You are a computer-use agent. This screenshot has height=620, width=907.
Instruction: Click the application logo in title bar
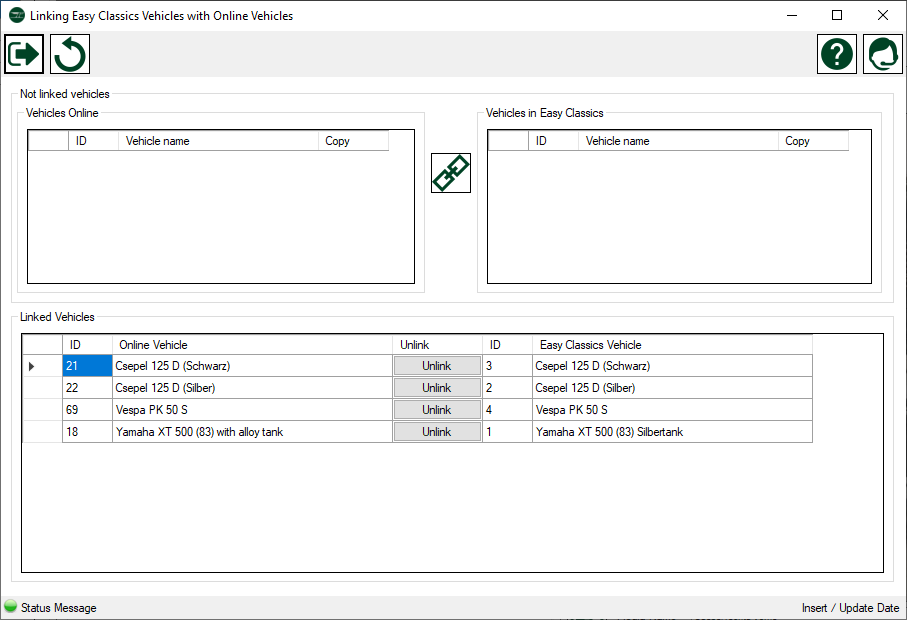click(x=17, y=16)
